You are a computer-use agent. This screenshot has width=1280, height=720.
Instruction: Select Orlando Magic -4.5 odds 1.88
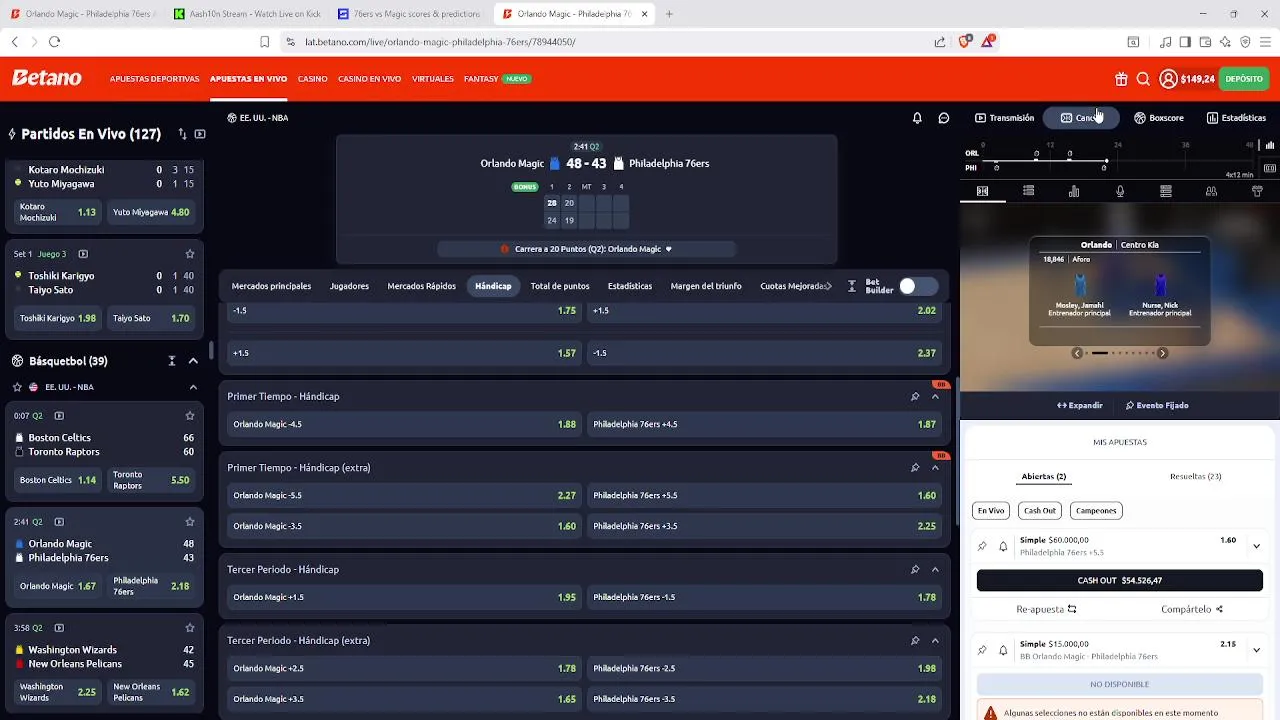404,425
